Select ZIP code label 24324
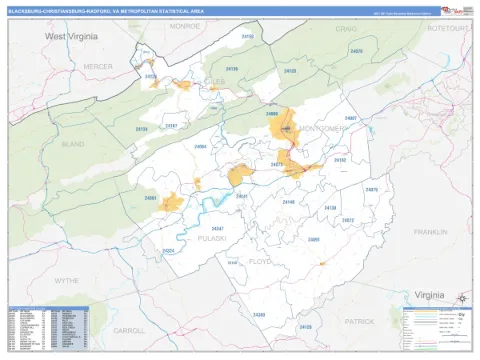Image resolution: width=480 pixels, height=360 pixels. pos(168,251)
